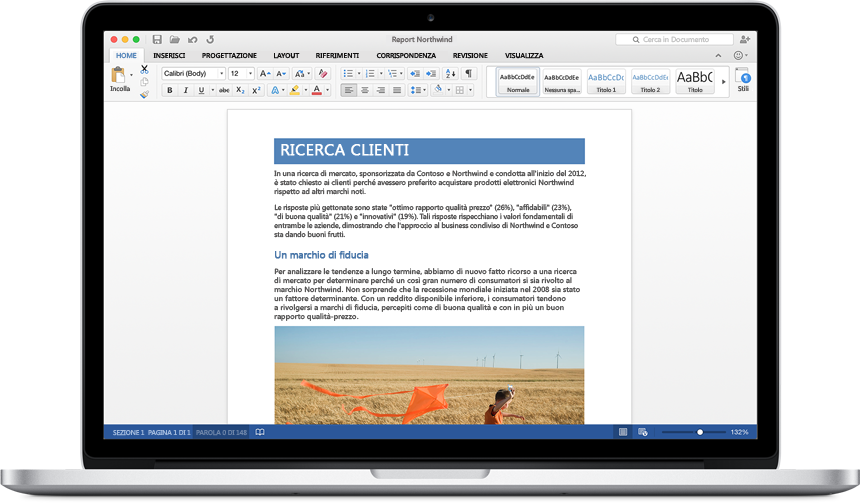Image resolution: width=860 pixels, height=503 pixels.
Task: Undo the last action
Action: coord(193,39)
